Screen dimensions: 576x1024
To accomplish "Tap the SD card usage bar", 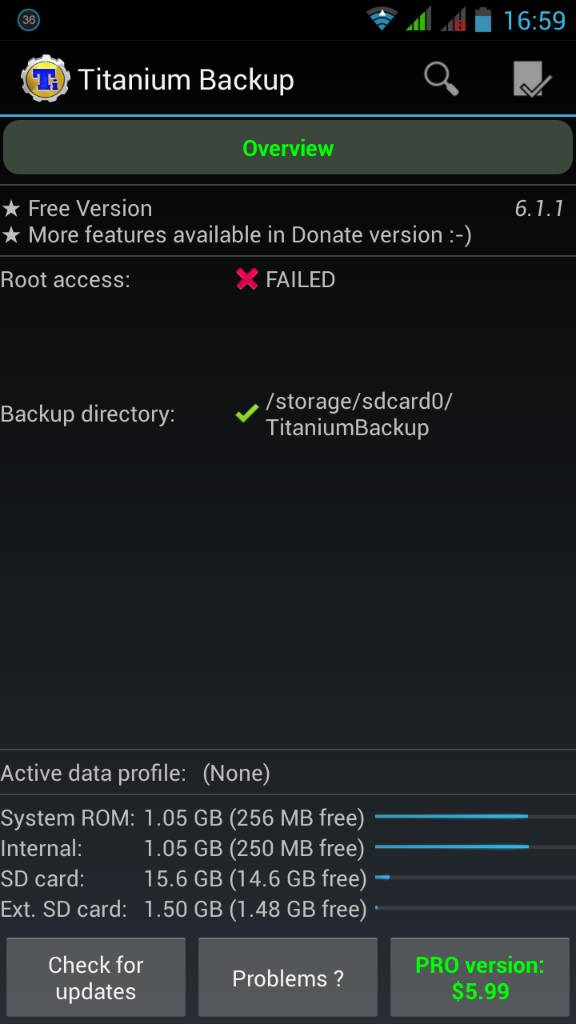I will [475, 877].
